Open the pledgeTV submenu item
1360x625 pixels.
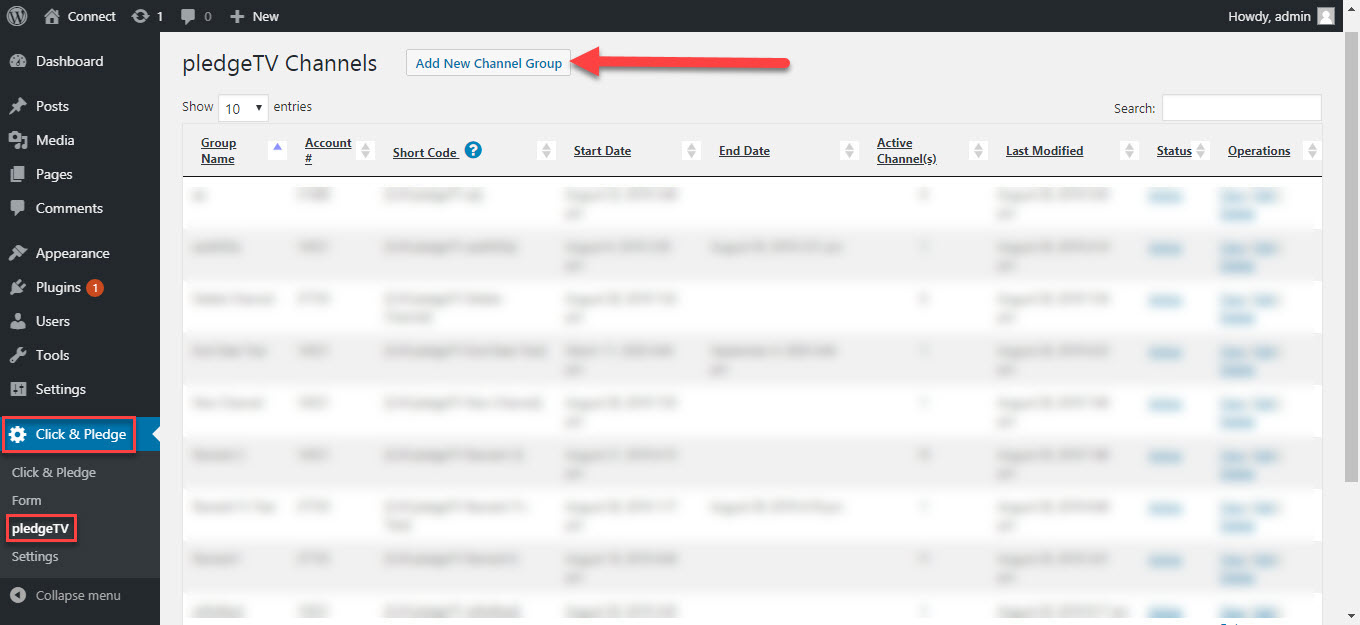41,528
